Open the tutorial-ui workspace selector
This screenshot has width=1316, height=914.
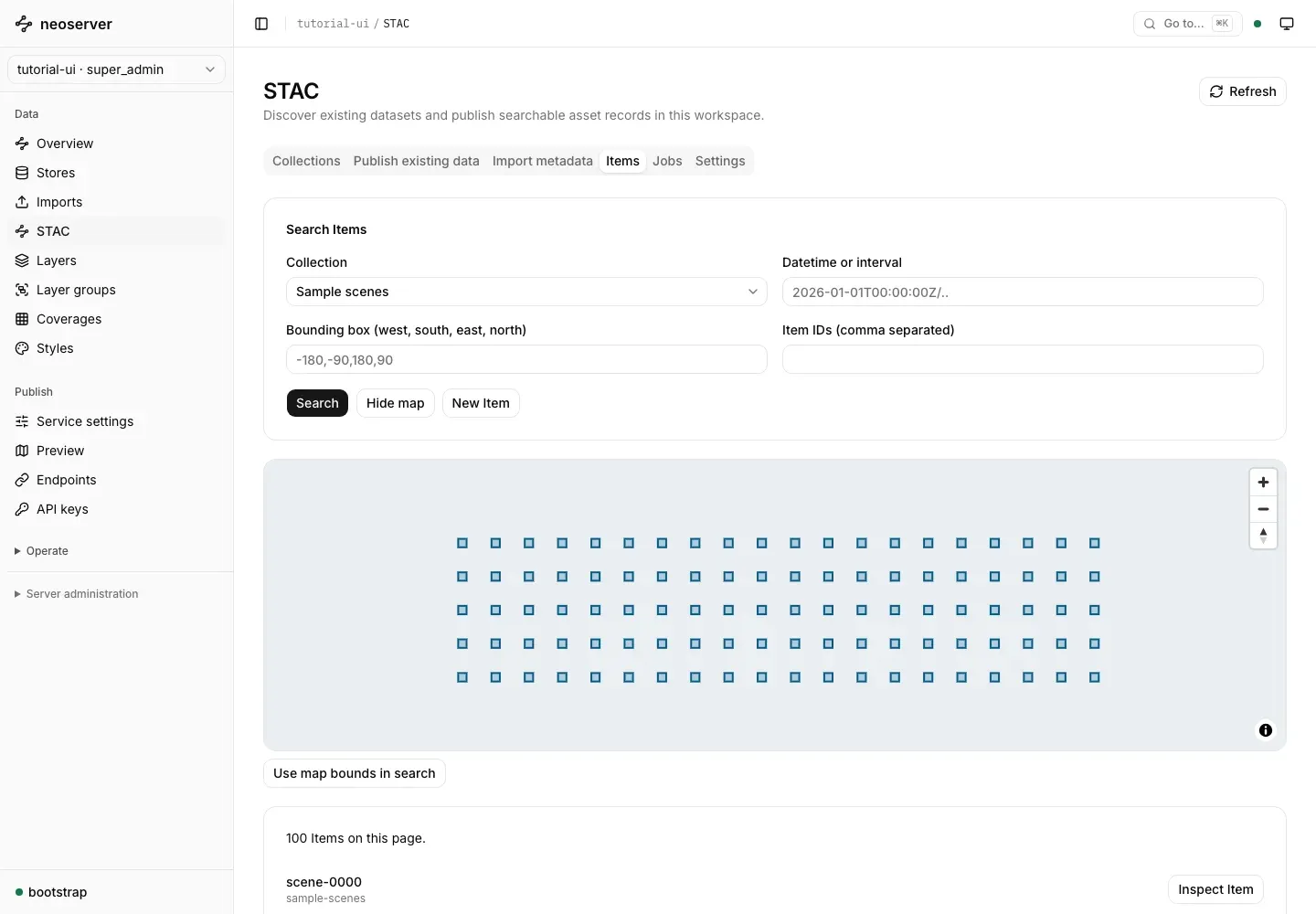point(116,69)
